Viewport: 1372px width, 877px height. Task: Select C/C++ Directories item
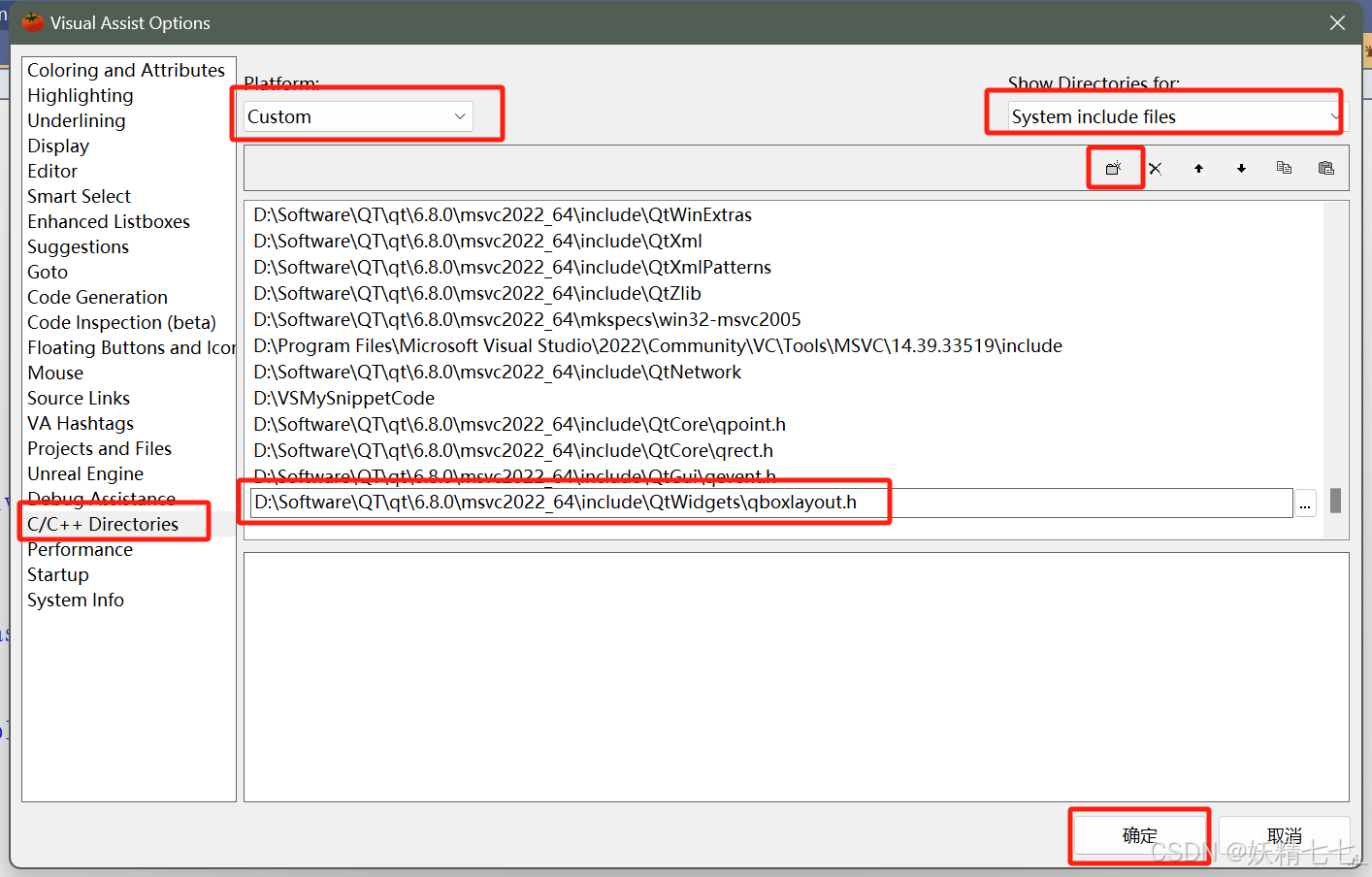[x=103, y=524]
